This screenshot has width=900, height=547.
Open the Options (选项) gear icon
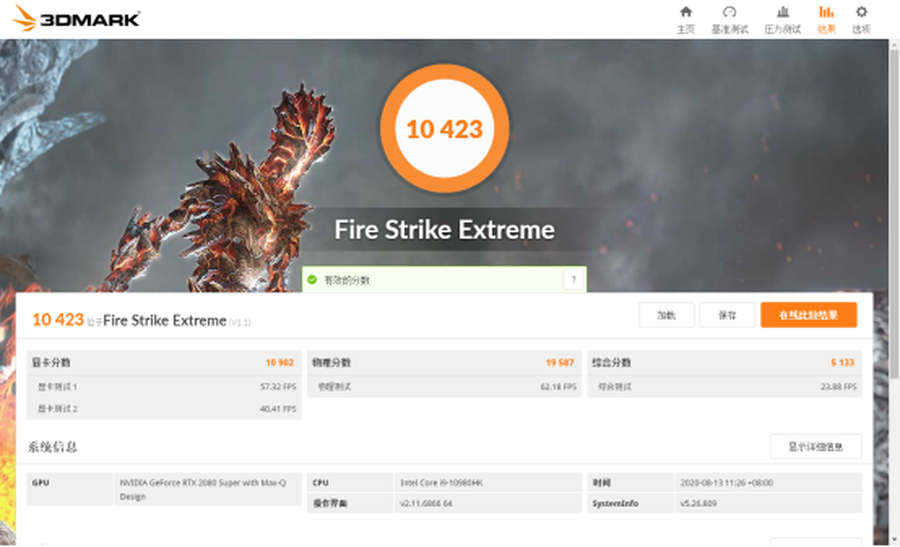[x=861, y=18]
